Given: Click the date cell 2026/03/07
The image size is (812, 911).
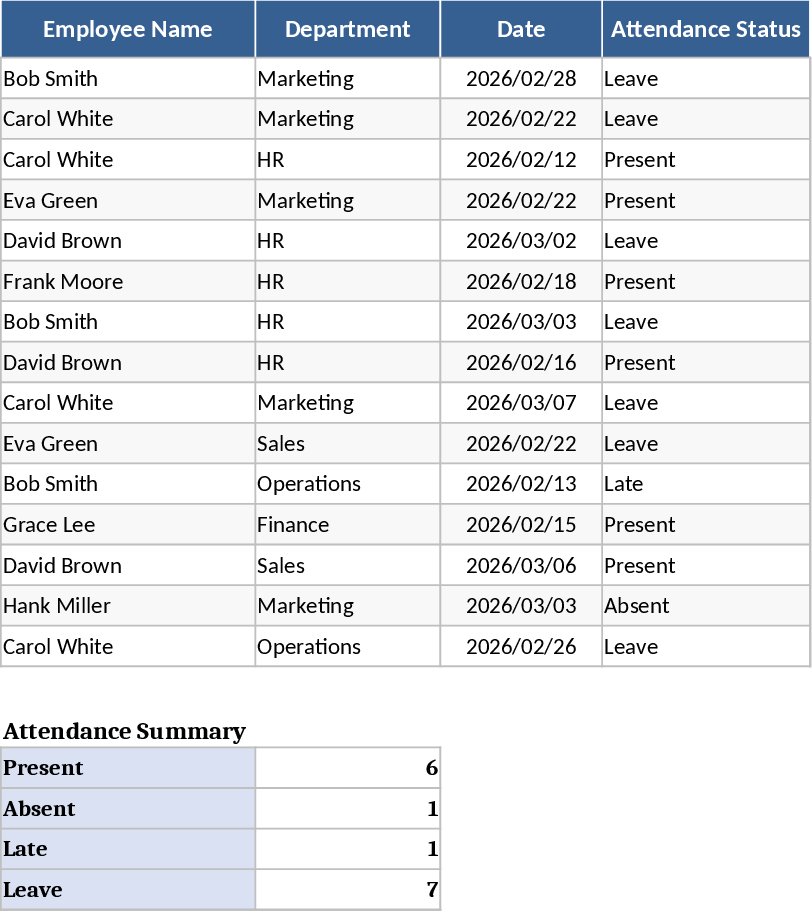Looking at the screenshot, I should coord(521,403).
